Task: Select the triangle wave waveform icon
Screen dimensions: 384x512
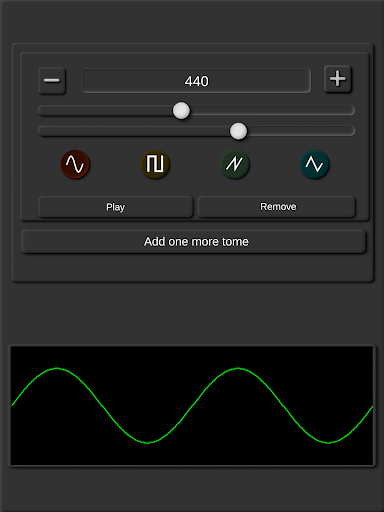Action: (314, 164)
